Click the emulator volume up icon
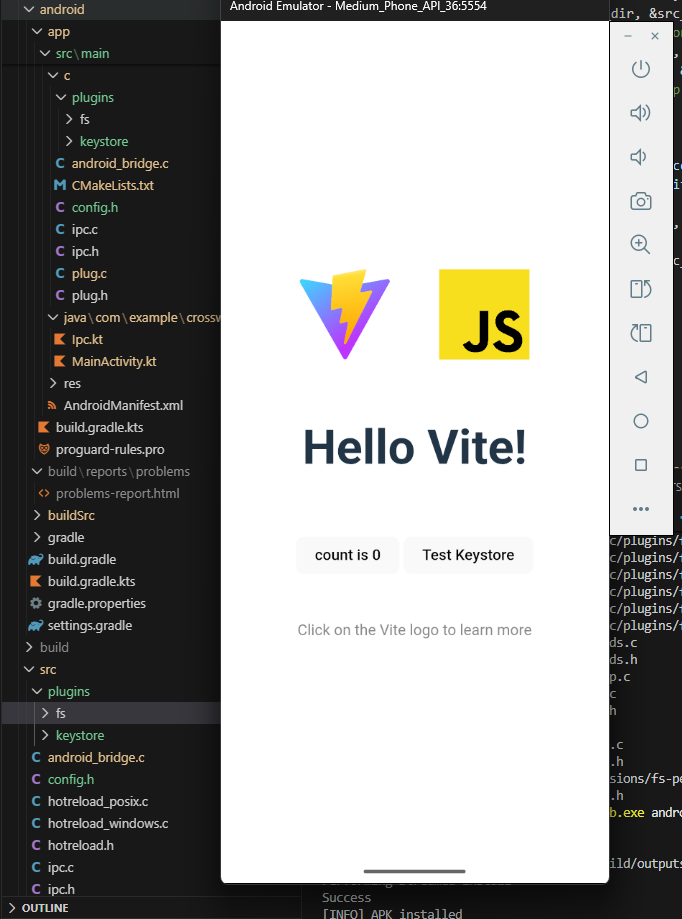Image resolution: width=682 pixels, height=919 pixels. 640,113
